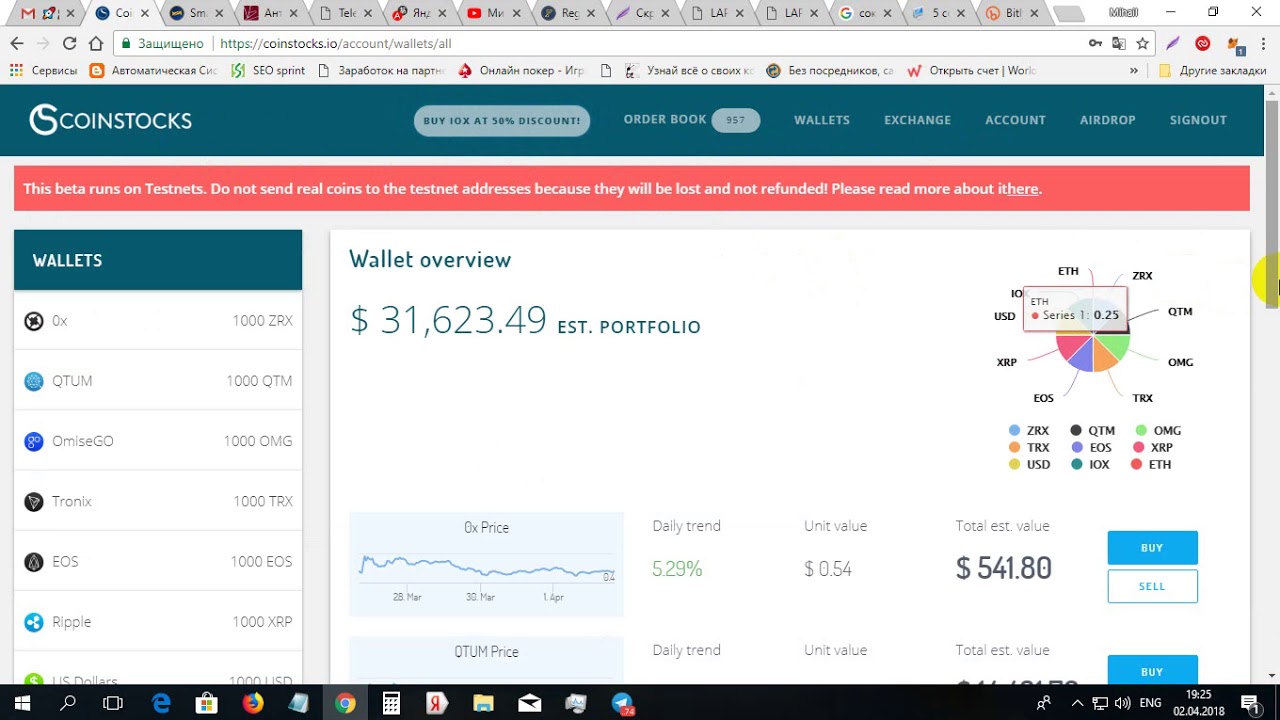Expand the hidden bookmarks chevron
The height and width of the screenshot is (720, 1280).
[1133, 71]
